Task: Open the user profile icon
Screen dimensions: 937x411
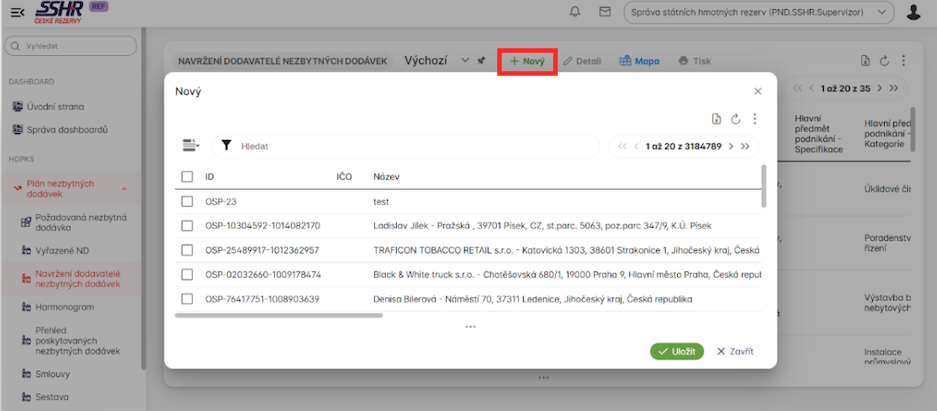Action: click(x=913, y=12)
